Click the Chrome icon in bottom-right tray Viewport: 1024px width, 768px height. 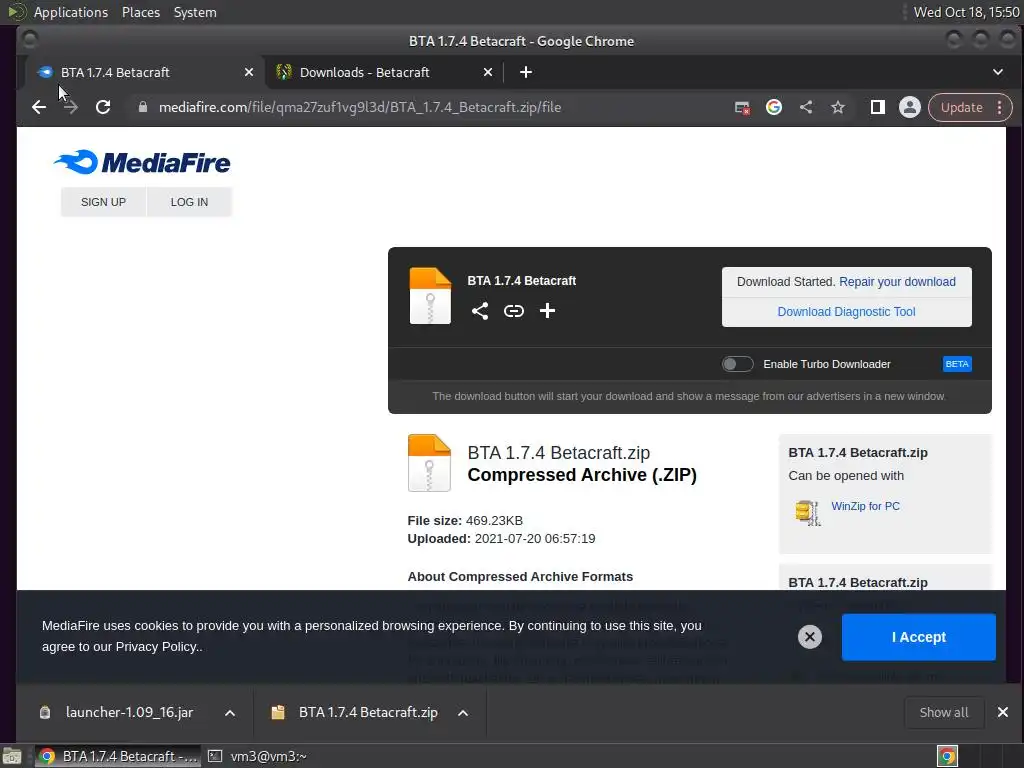tap(947, 756)
